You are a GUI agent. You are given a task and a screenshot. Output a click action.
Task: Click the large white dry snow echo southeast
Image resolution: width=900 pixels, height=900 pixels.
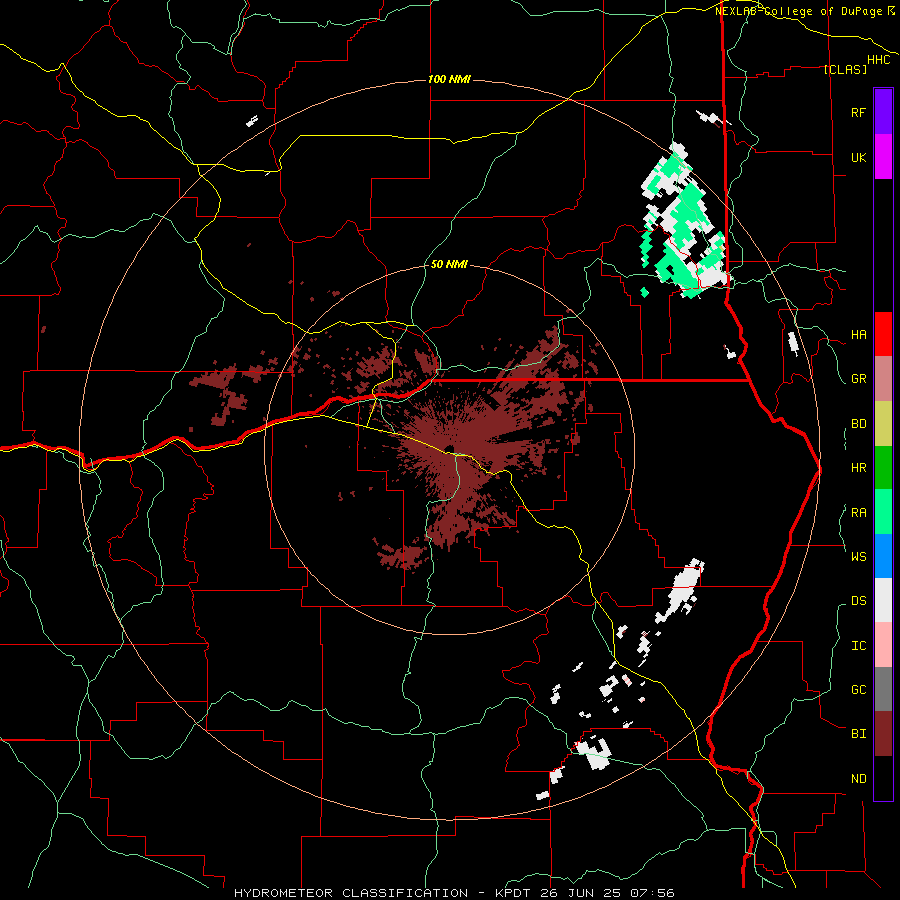tap(681, 591)
